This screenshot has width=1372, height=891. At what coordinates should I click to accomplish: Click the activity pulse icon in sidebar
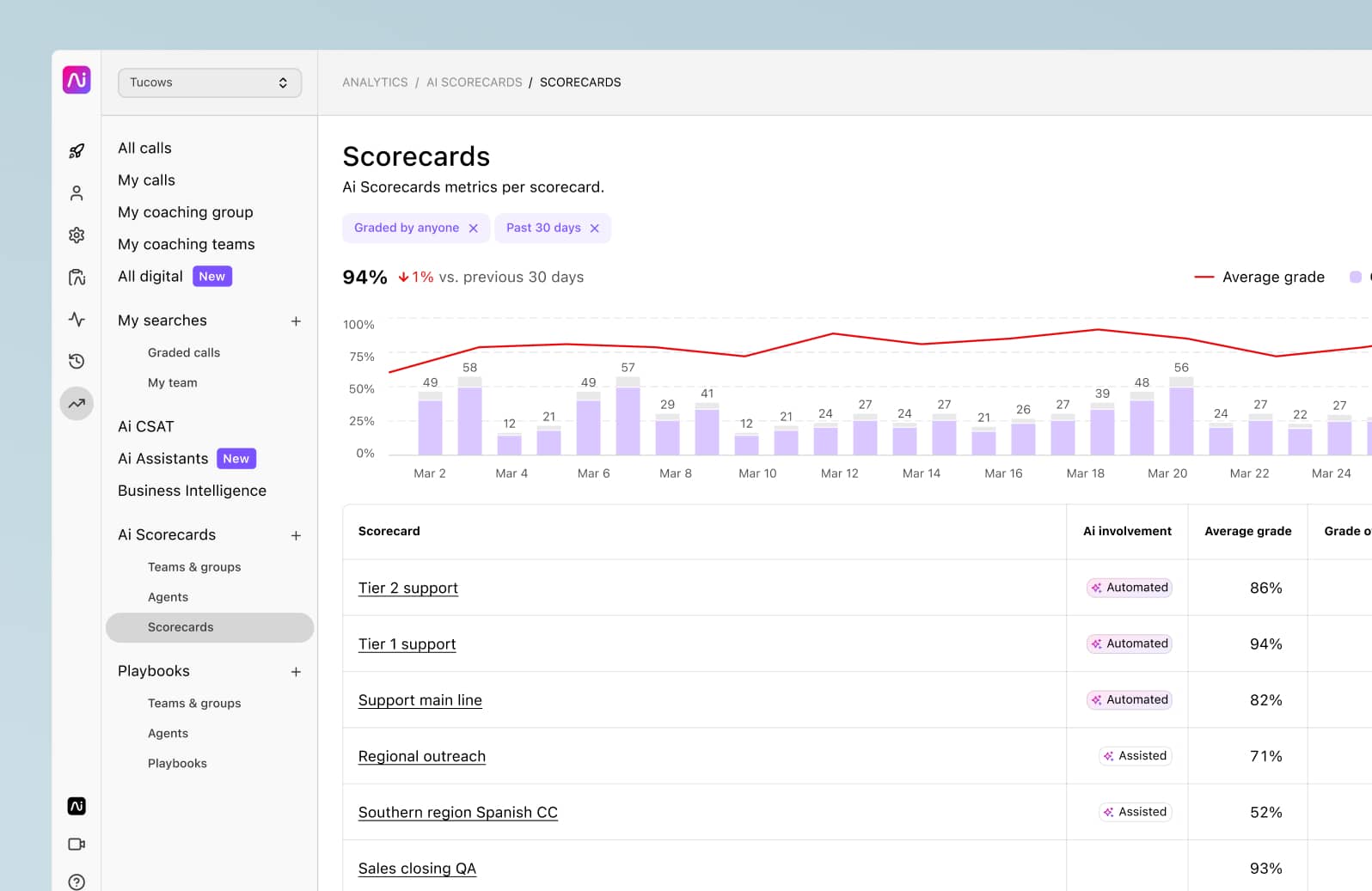[77, 320]
